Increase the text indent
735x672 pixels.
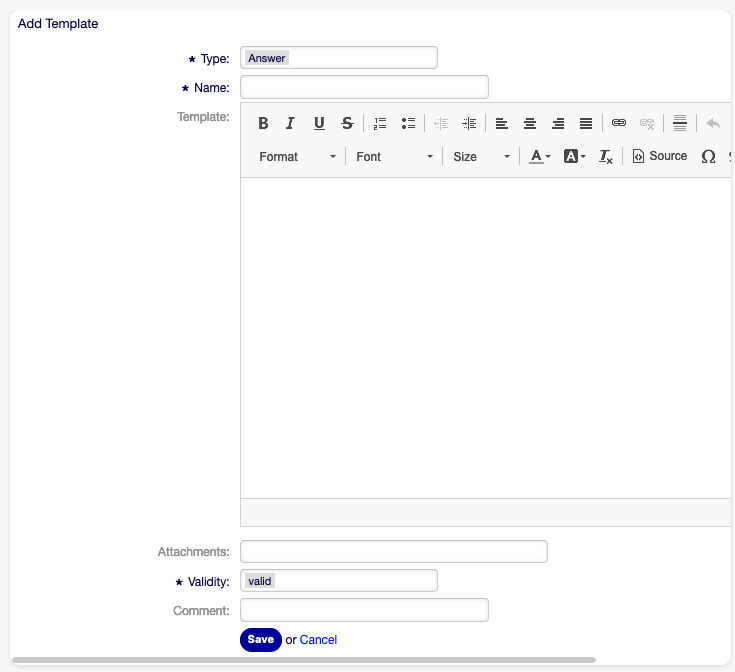click(x=469, y=123)
